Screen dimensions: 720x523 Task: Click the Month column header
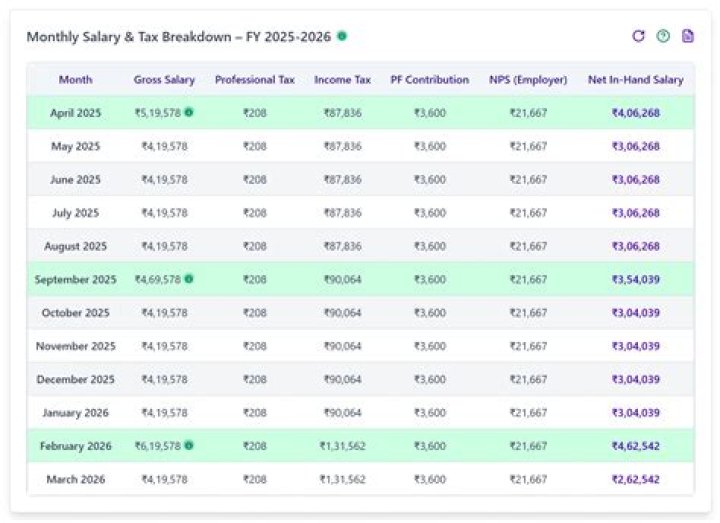click(x=76, y=80)
